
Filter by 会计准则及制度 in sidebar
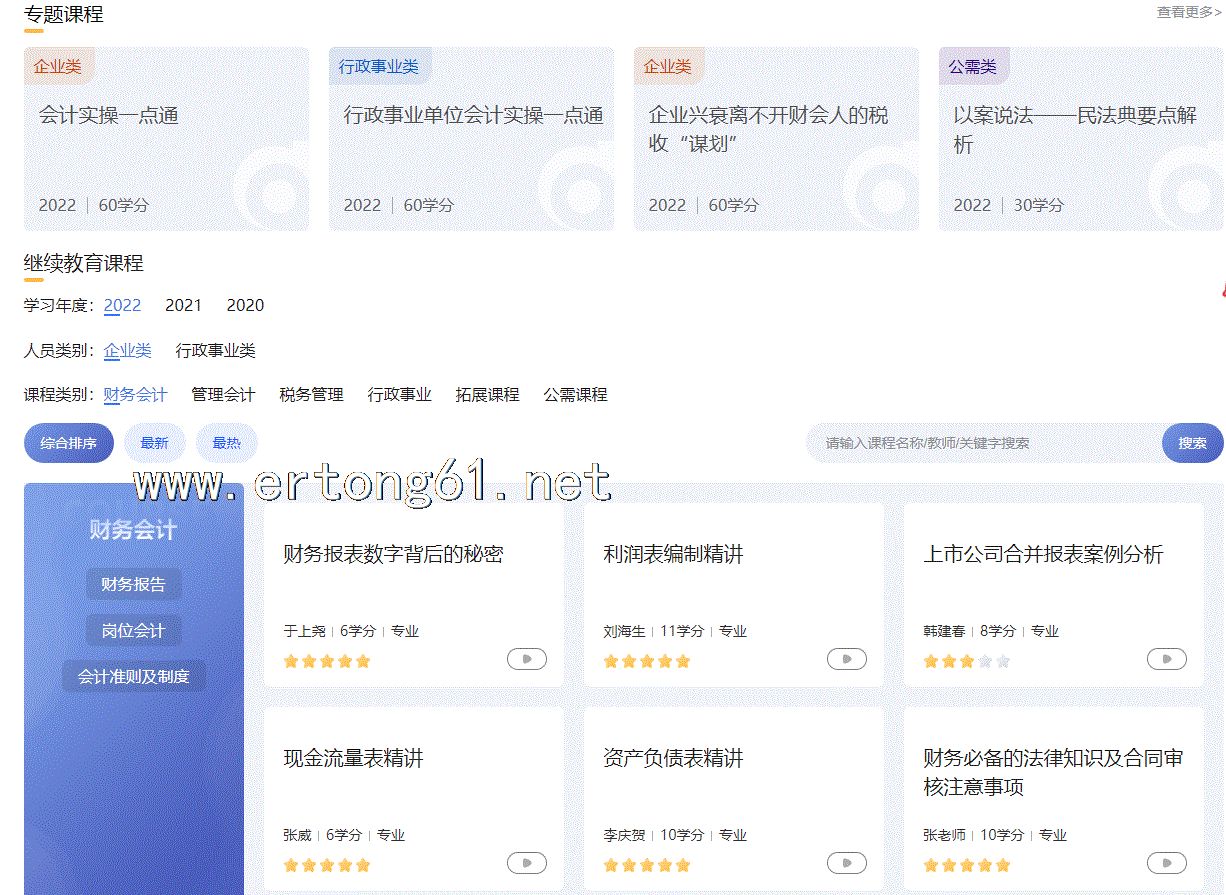click(x=133, y=676)
